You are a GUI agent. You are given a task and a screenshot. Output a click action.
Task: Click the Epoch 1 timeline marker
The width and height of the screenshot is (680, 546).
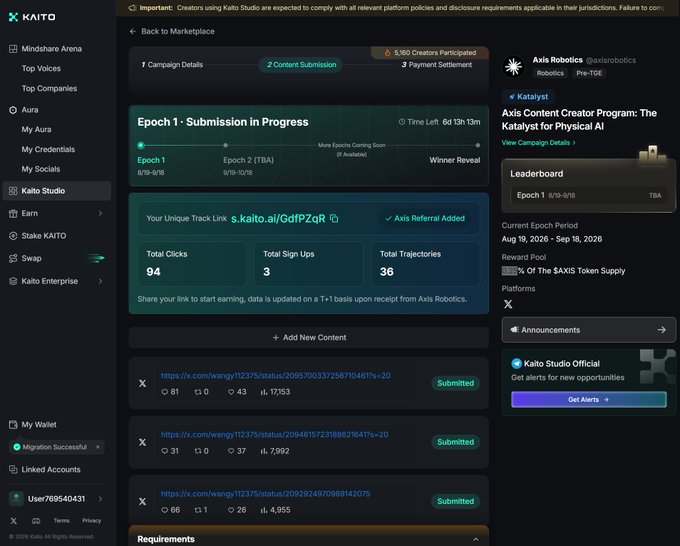[x=141, y=145]
